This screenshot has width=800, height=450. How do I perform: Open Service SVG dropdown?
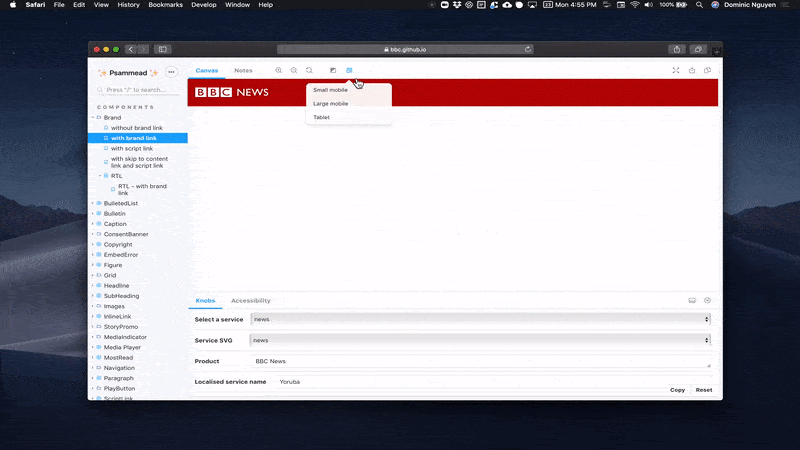tap(480, 340)
